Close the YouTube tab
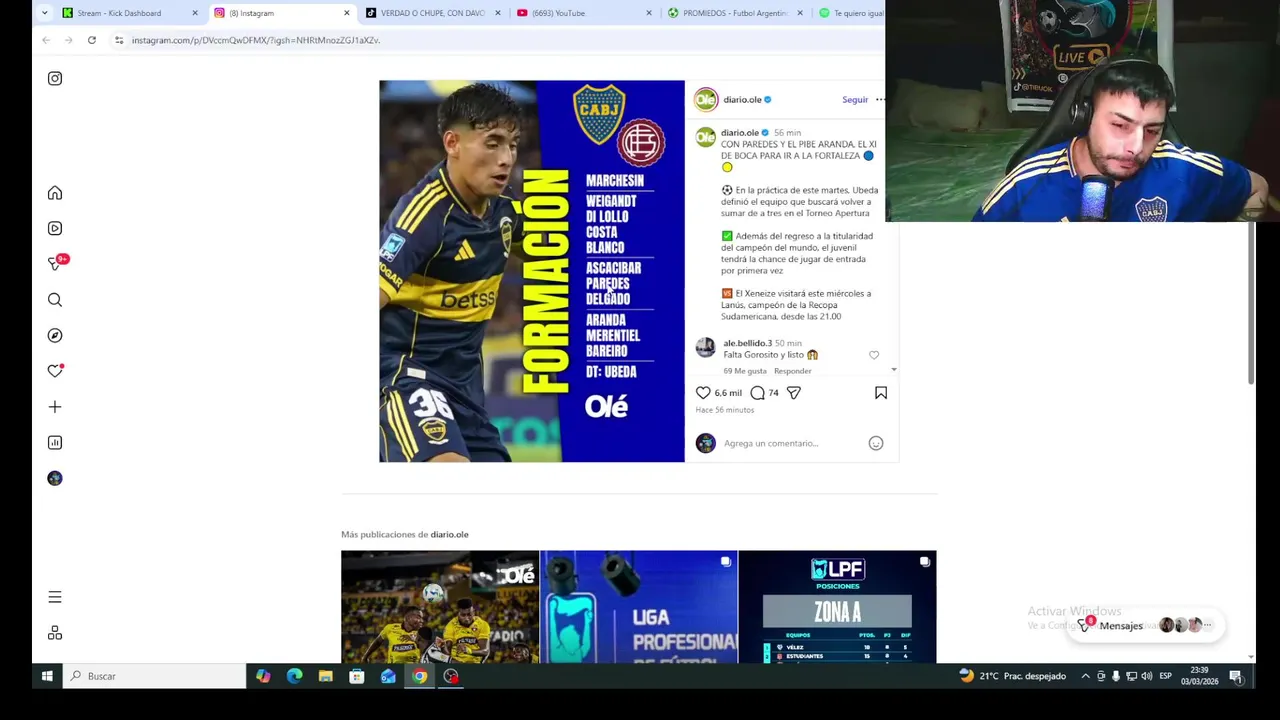 coord(649,13)
